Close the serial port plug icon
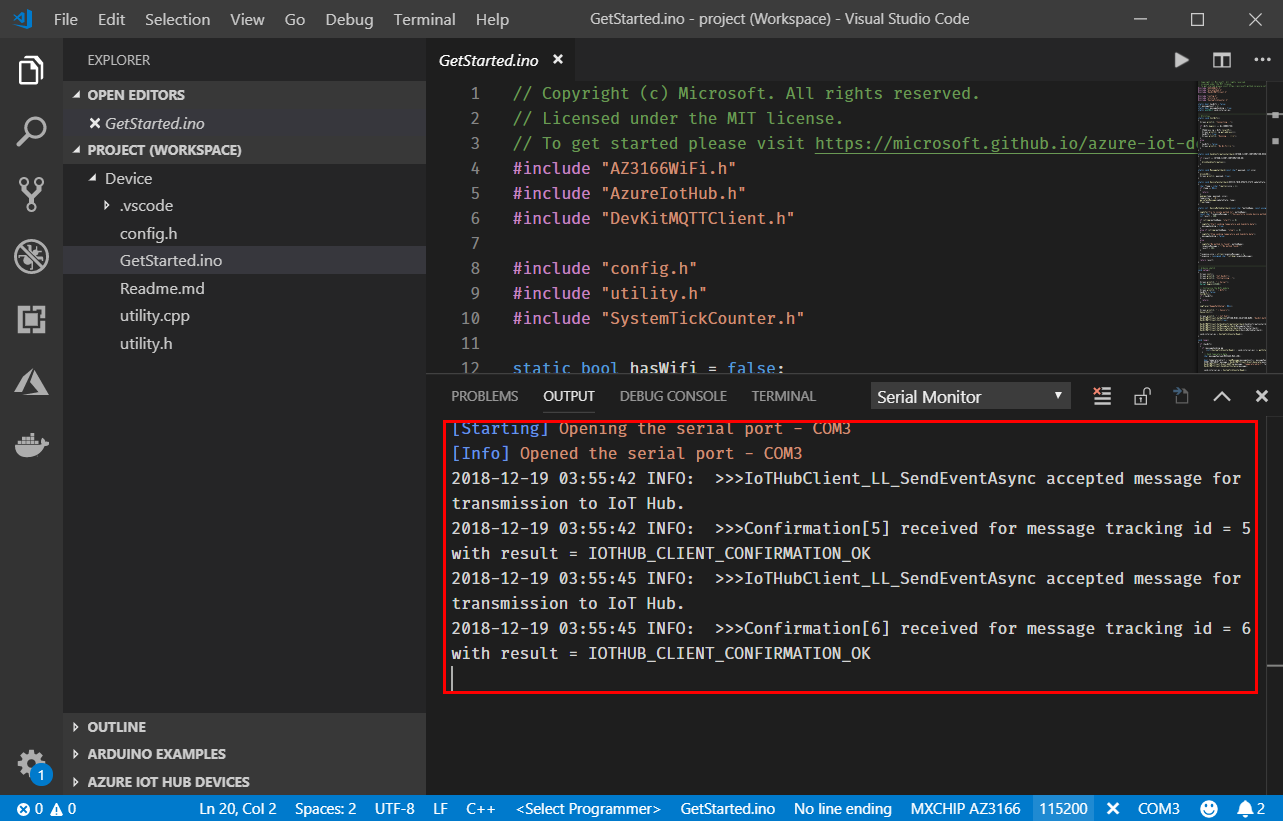 point(1111,808)
